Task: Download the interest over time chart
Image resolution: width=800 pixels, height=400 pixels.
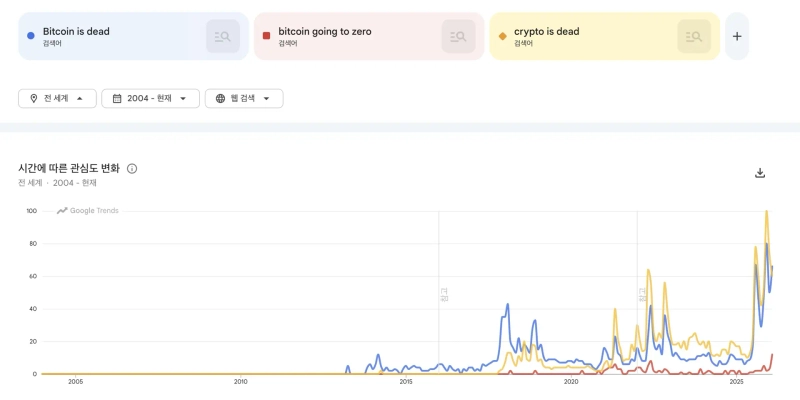Action: pyautogui.click(x=760, y=173)
